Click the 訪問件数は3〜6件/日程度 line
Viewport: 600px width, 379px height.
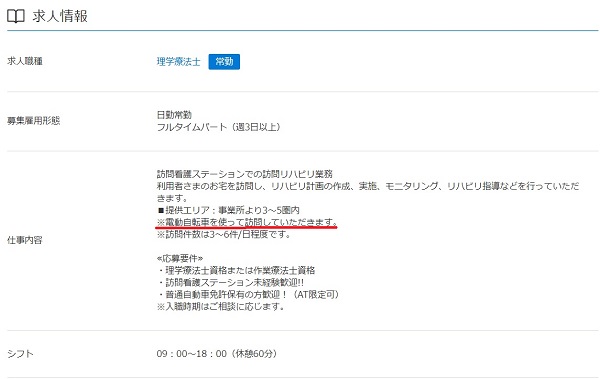(224, 234)
